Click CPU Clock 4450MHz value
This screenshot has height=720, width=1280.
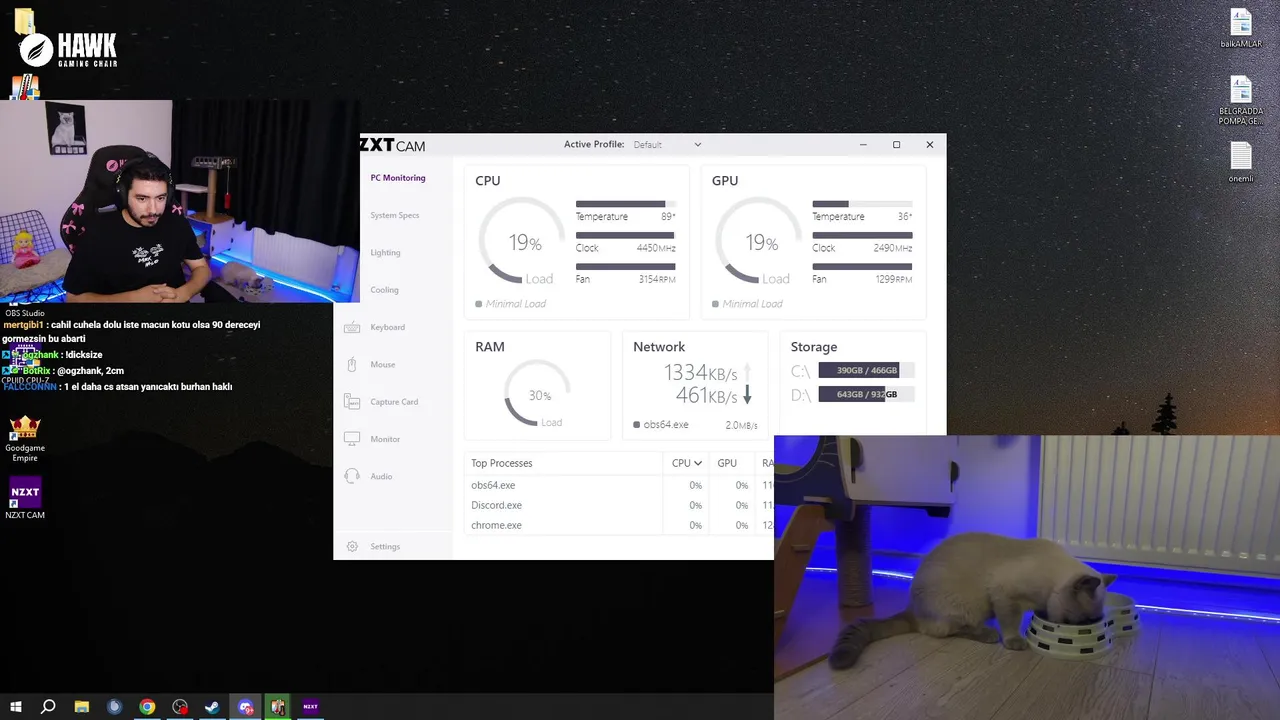pos(656,248)
